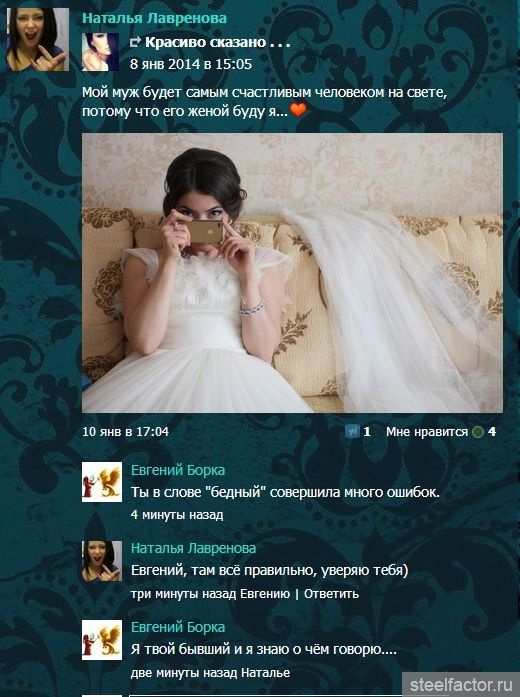
Task: Click the Наталья Лавренова post author name
Action: pos(154,18)
